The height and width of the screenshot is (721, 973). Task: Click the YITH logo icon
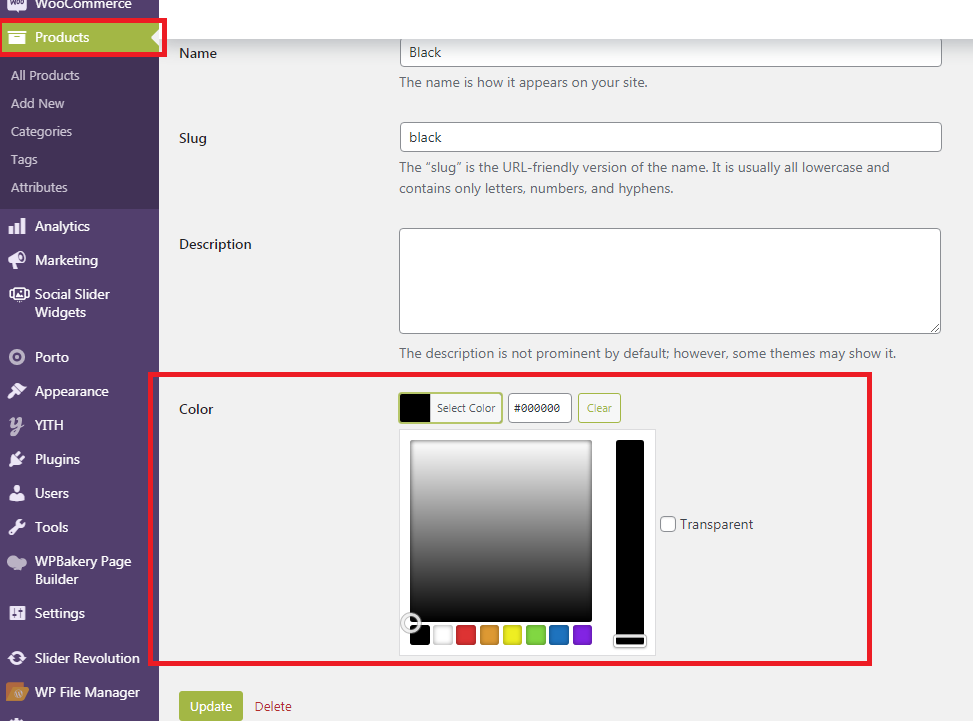tap(16, 426)
